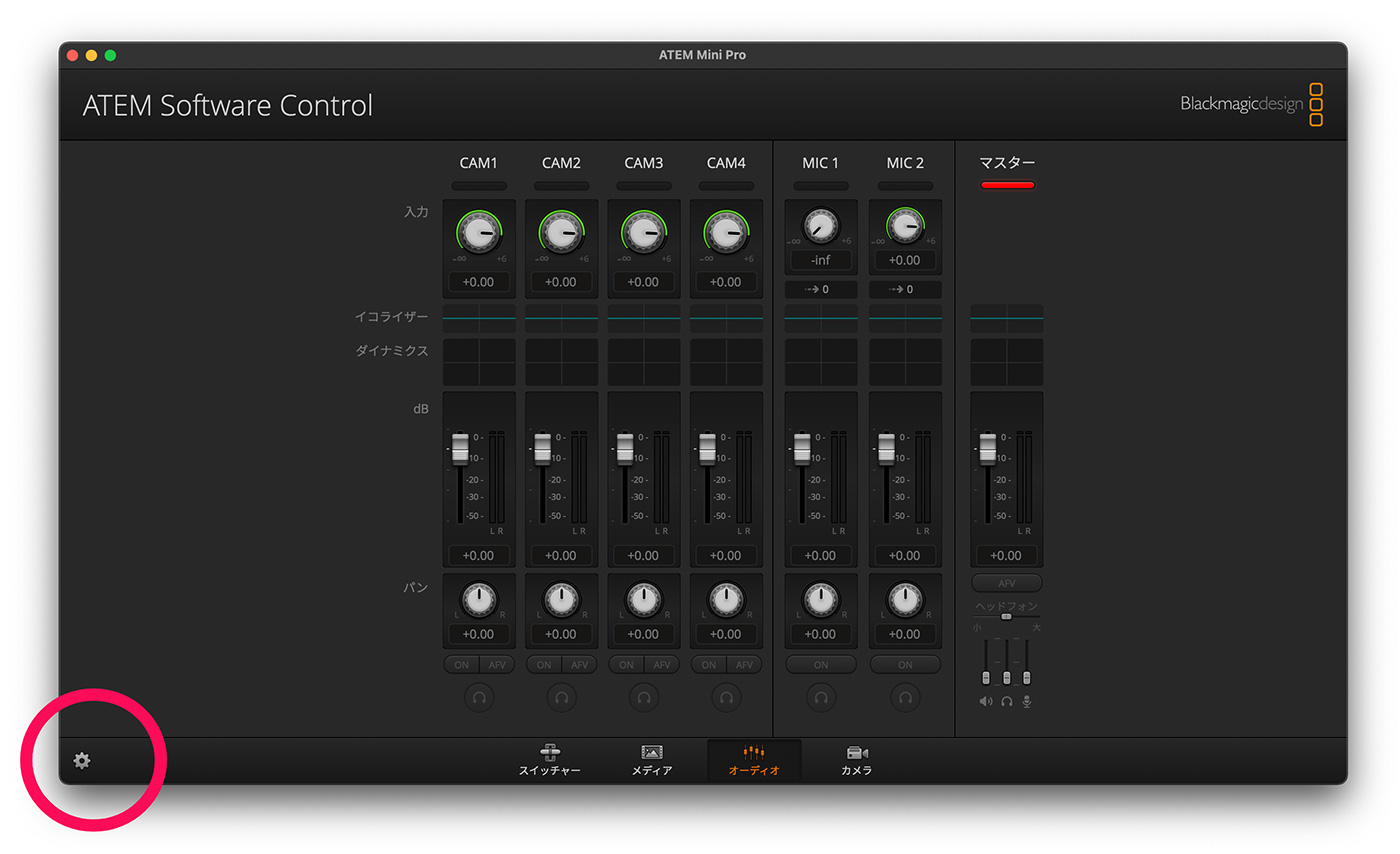Open the CAM1 equalizer display

[479, 318]
